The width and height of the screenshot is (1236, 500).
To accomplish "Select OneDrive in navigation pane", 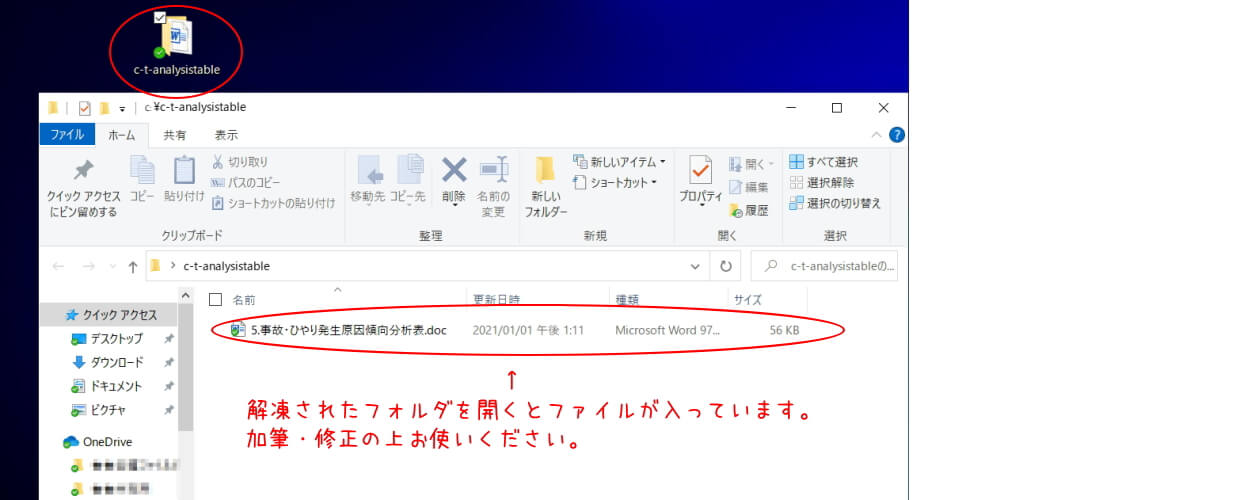I will coord(98,442).
